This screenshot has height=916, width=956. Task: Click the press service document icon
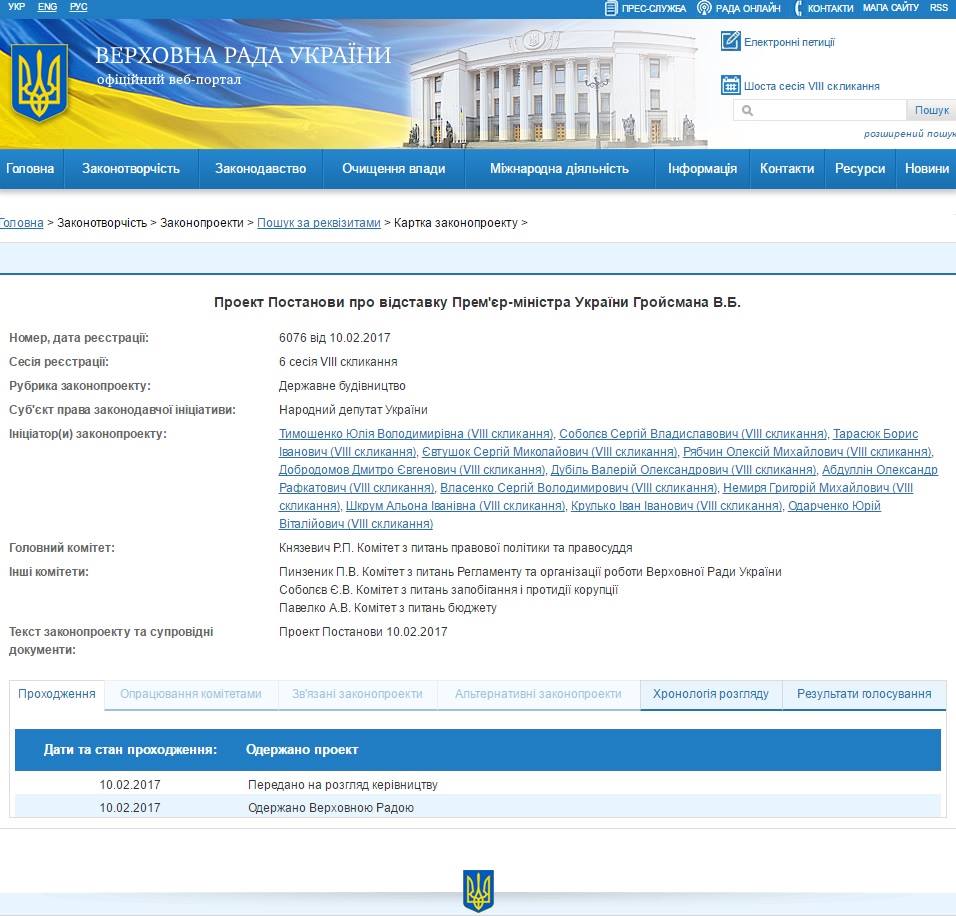coord(611,8)
